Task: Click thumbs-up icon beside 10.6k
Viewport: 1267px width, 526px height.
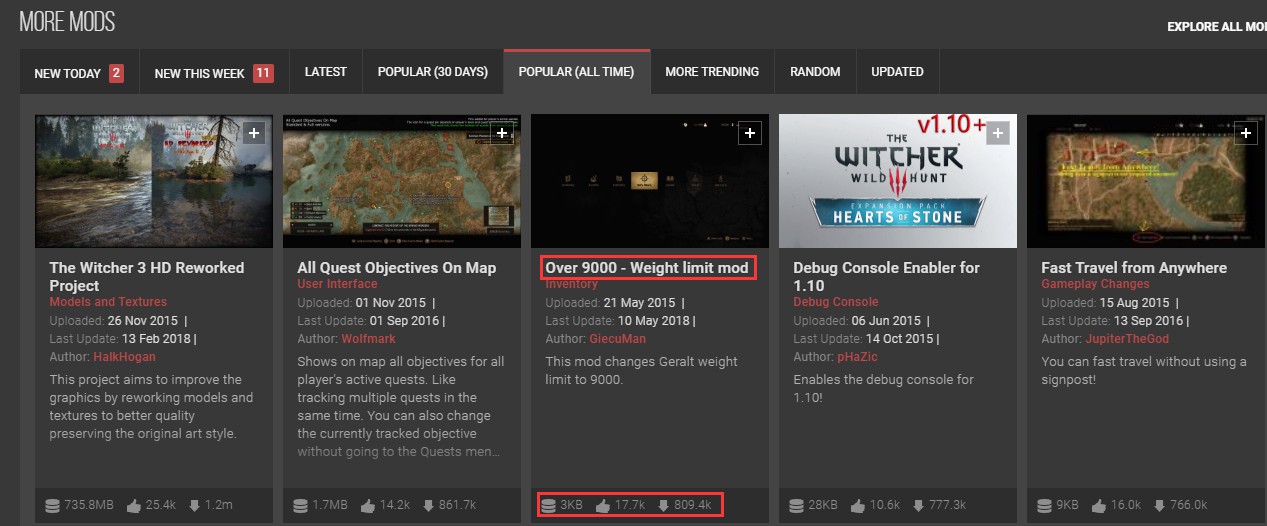Action: pyautogui.click(x=859, y=506)
